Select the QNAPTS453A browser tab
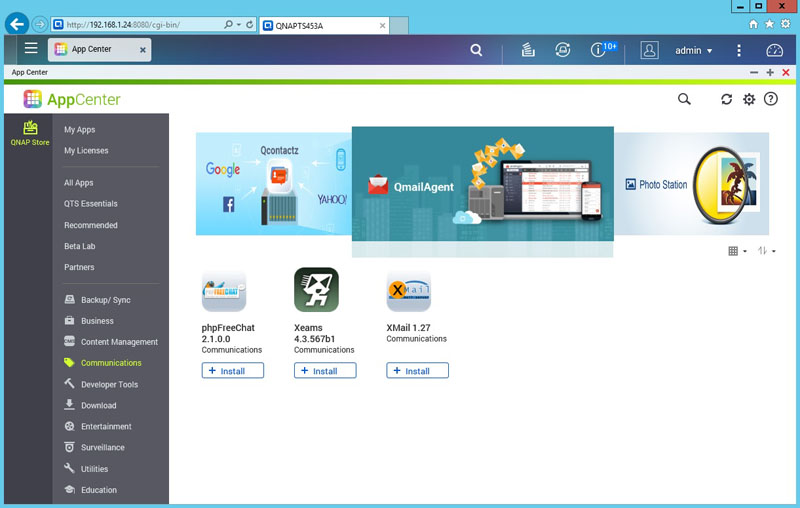 (324, 26)
